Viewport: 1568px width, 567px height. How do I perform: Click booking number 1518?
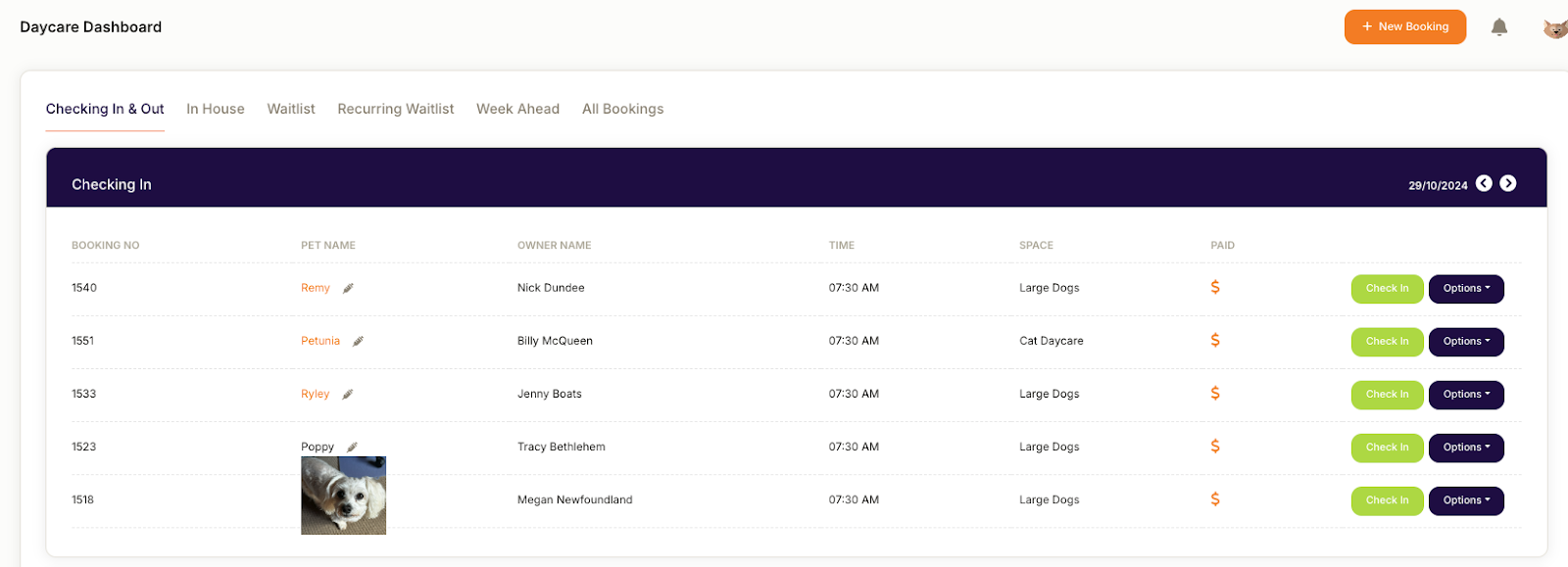click(x=83, y=499)
